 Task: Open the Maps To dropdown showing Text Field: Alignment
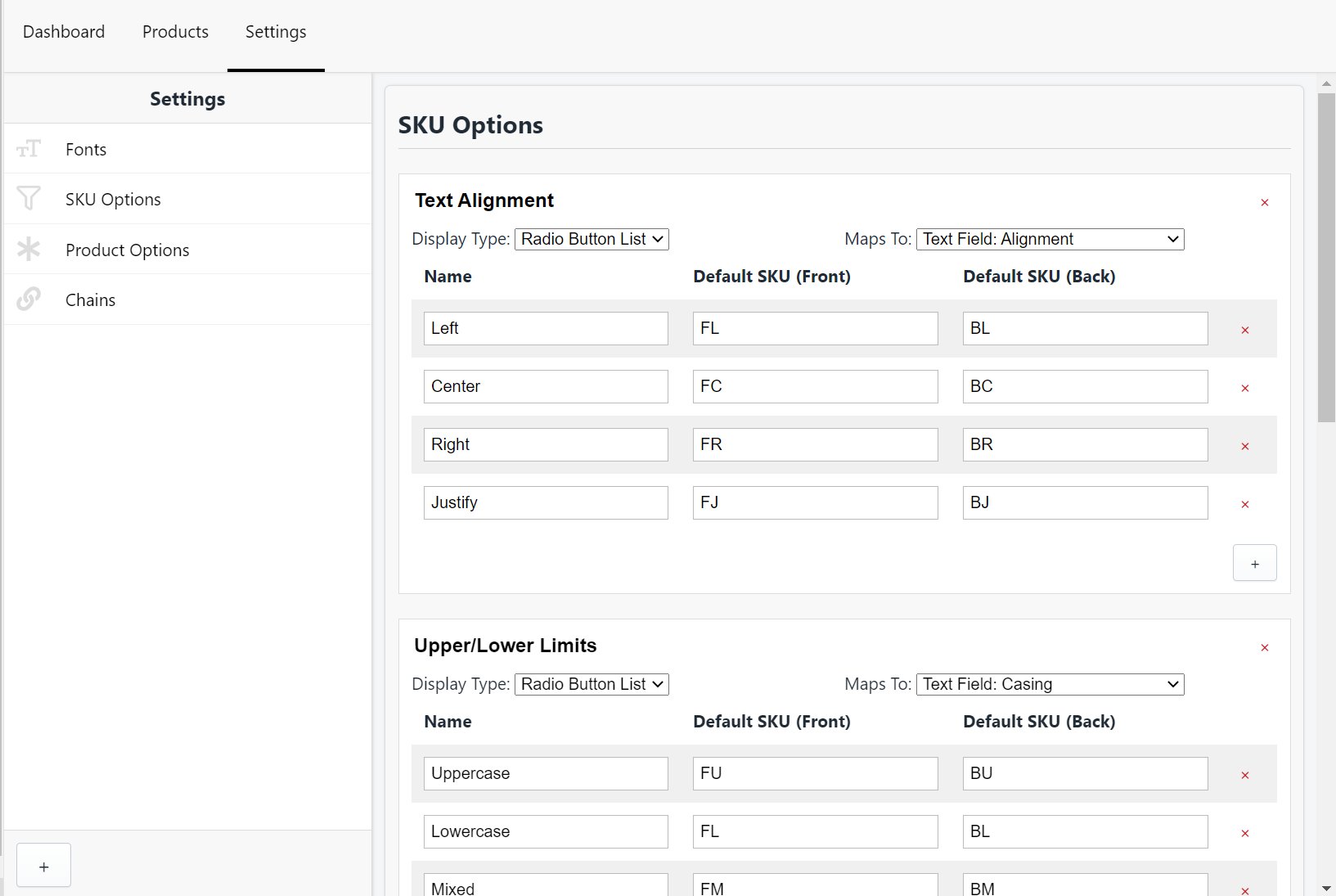click(1050, 239)
